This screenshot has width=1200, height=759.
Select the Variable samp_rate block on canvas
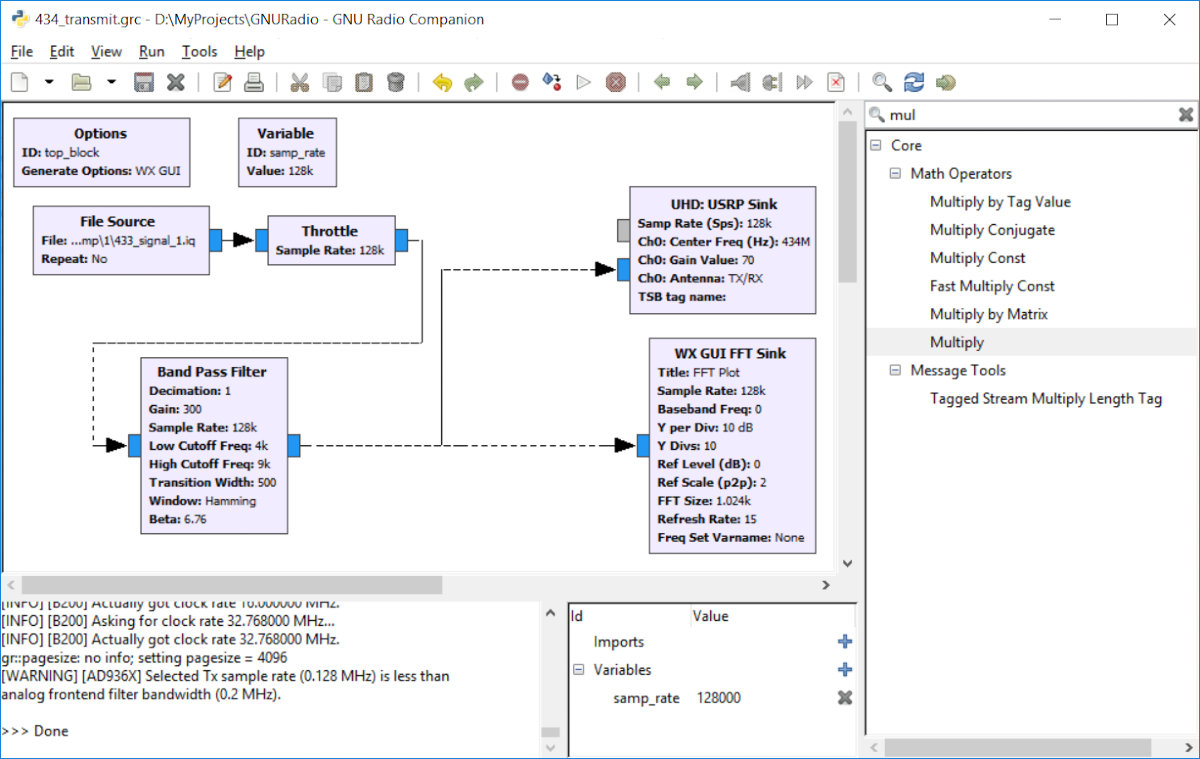pos(286,152)
